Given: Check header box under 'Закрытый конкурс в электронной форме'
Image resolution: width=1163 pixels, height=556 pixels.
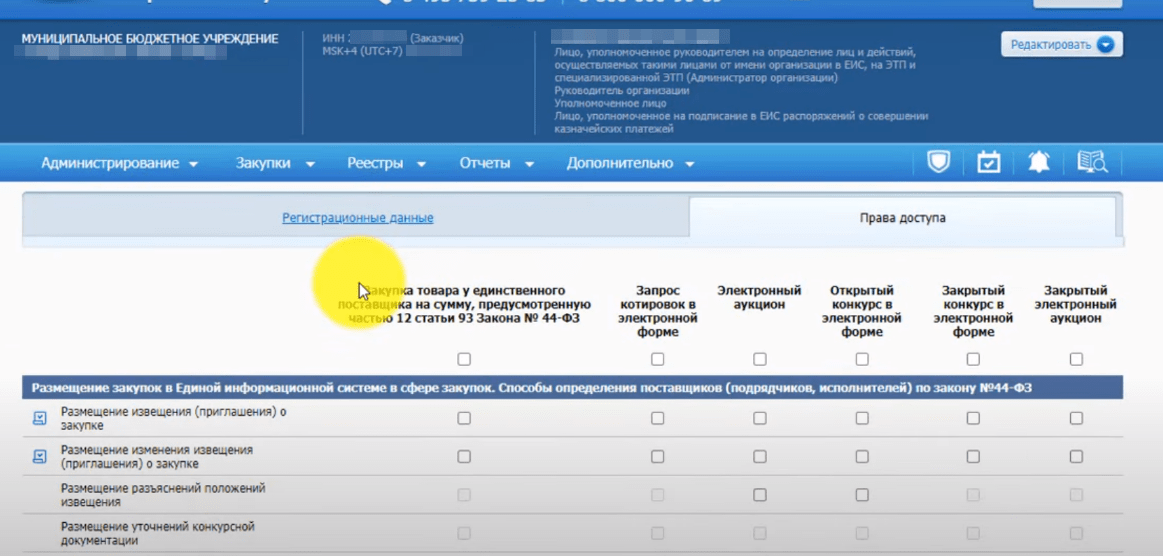Looking at the screenshot, I should click(973, 359).
